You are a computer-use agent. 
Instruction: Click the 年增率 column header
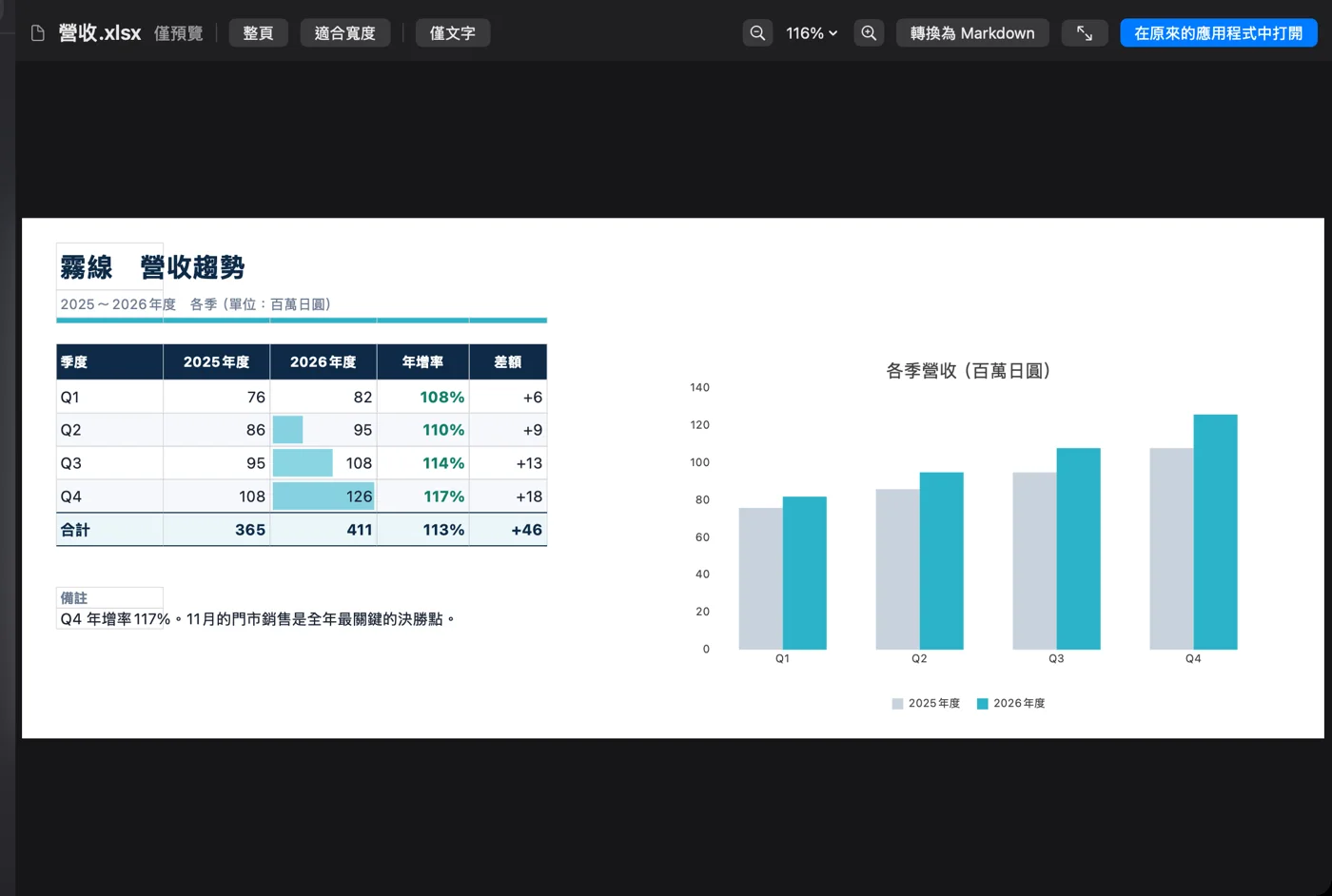point(423,362)
